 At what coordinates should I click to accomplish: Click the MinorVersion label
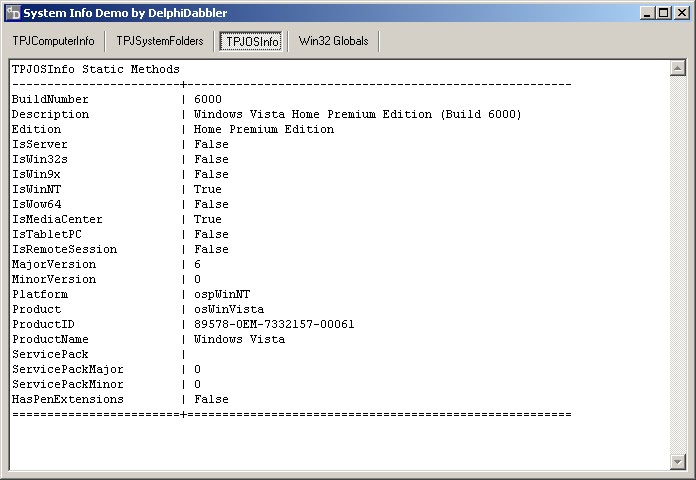[54, 279]
